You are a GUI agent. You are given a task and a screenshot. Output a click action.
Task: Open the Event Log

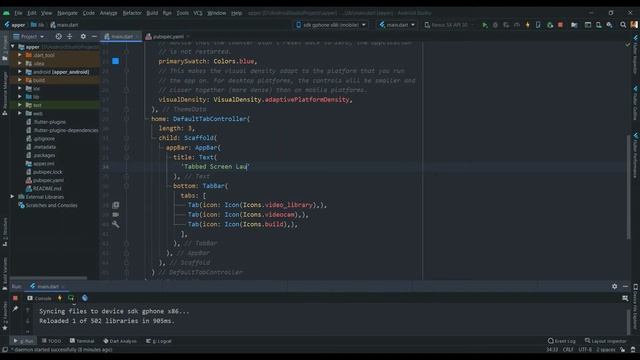click(562, 341)
